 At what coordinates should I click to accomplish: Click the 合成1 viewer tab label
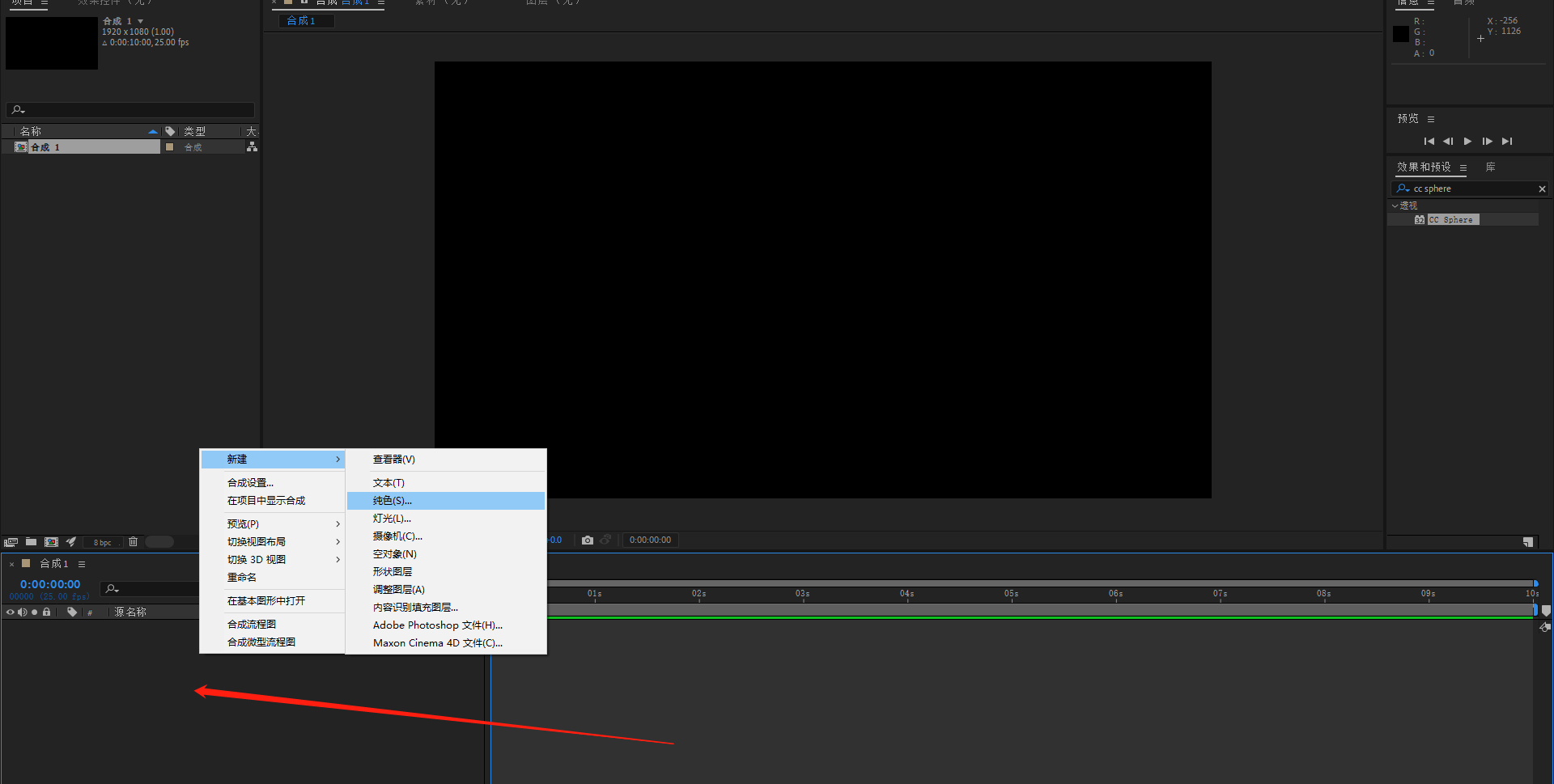[301, 21]
